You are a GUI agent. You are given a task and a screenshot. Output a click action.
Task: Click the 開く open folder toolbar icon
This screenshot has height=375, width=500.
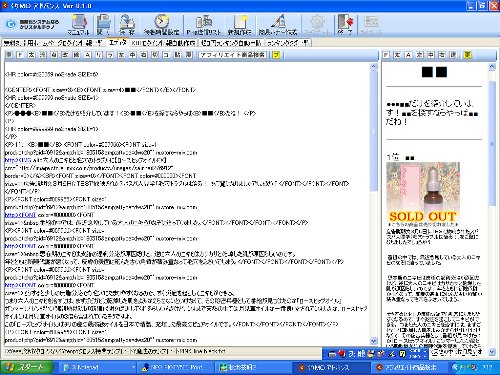pyautogui.click(x=104, y=24)
